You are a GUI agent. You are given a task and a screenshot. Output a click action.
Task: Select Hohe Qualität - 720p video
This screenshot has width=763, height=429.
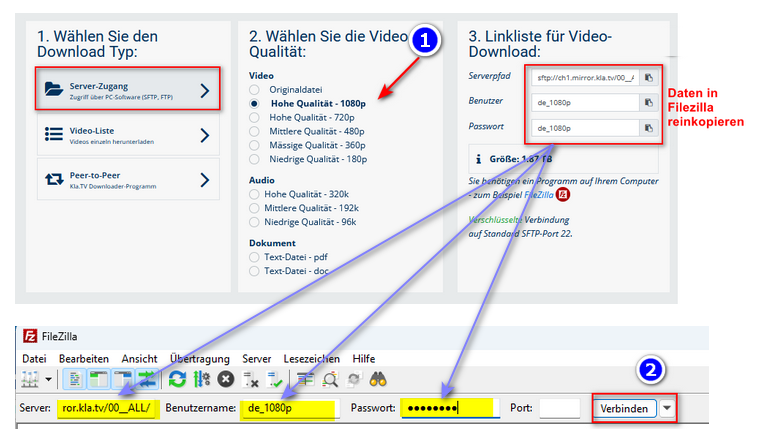tap(254, 117)
